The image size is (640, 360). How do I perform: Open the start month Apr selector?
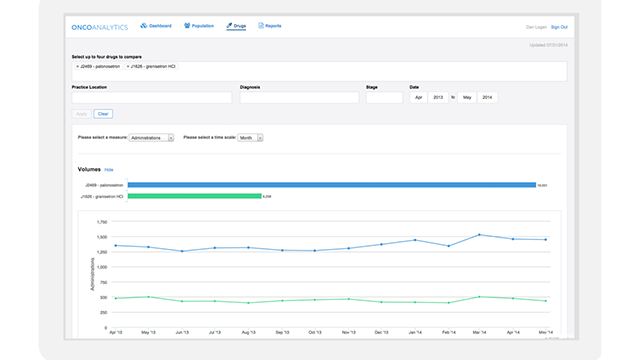click(x=418, y=98)
